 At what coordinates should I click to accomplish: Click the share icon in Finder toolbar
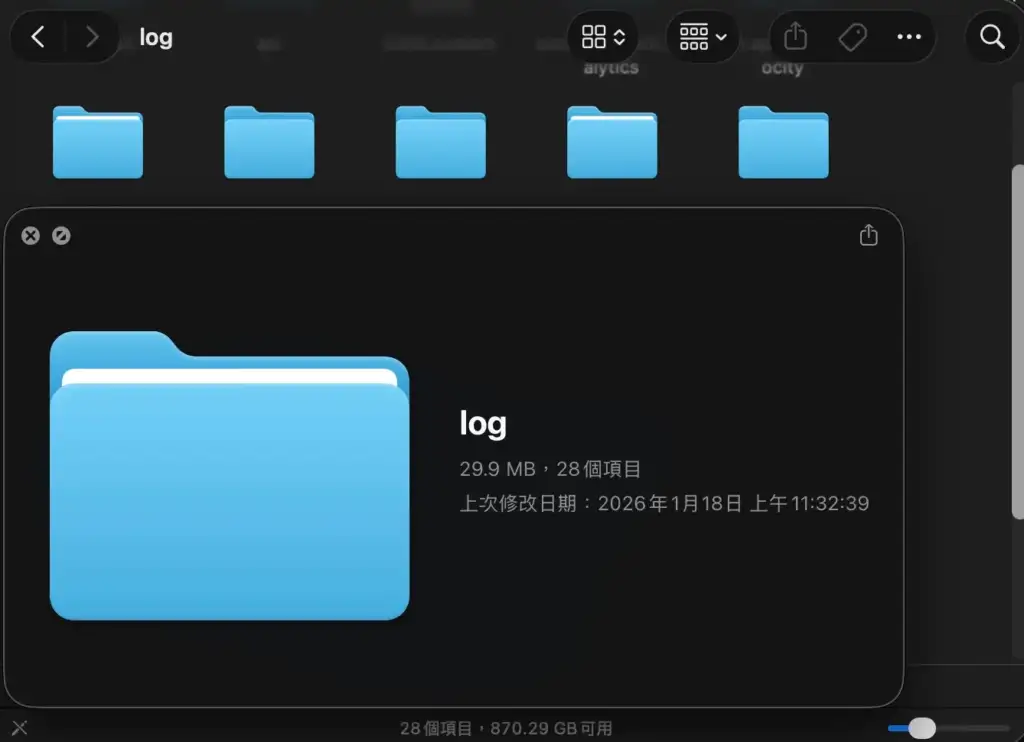(795, 38)
